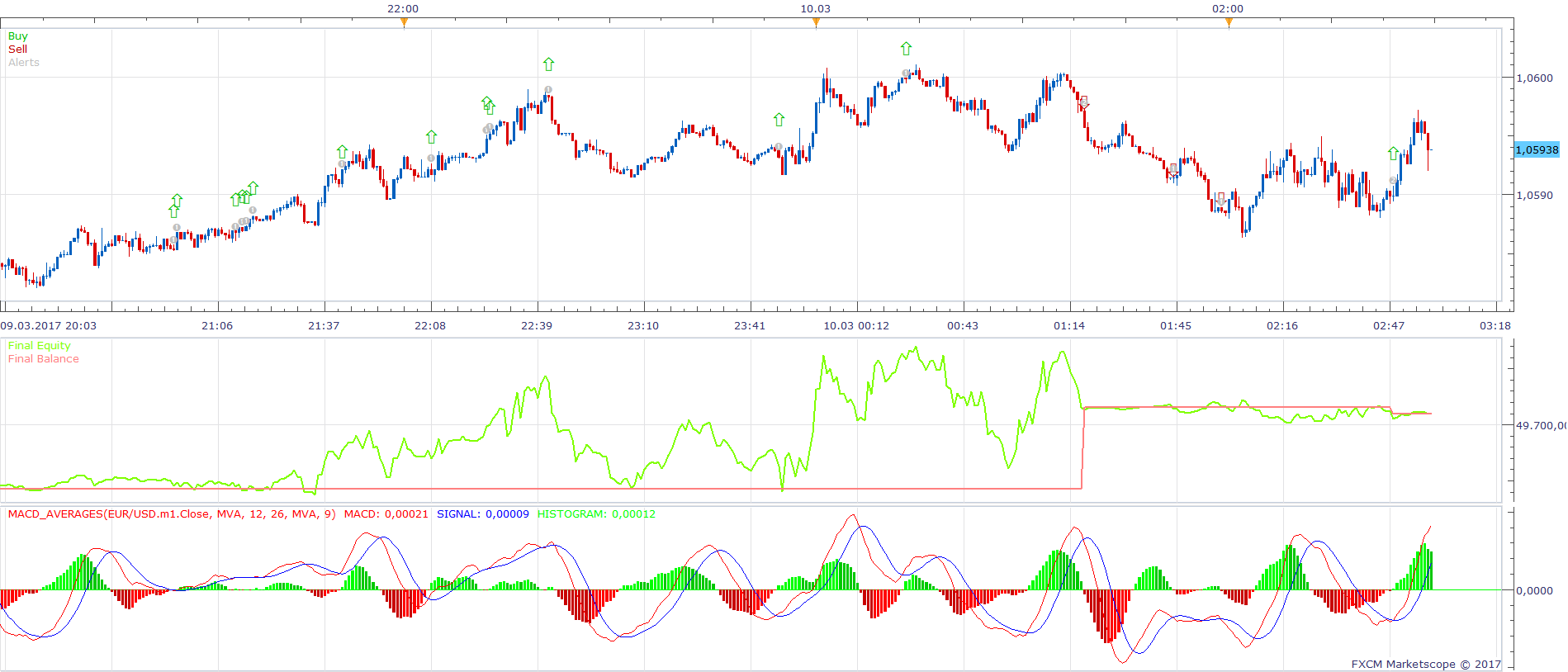This screenshot has width=1568, height=672.
Task: Click the green HISTOGRAM value label
Action: pos(596,513)
